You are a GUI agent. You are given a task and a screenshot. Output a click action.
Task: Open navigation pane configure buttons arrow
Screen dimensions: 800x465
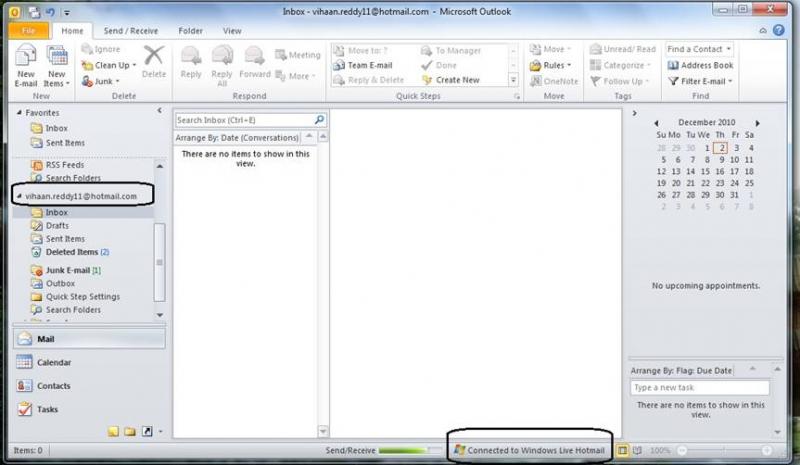pyautogui.click(x=160, y=432)
